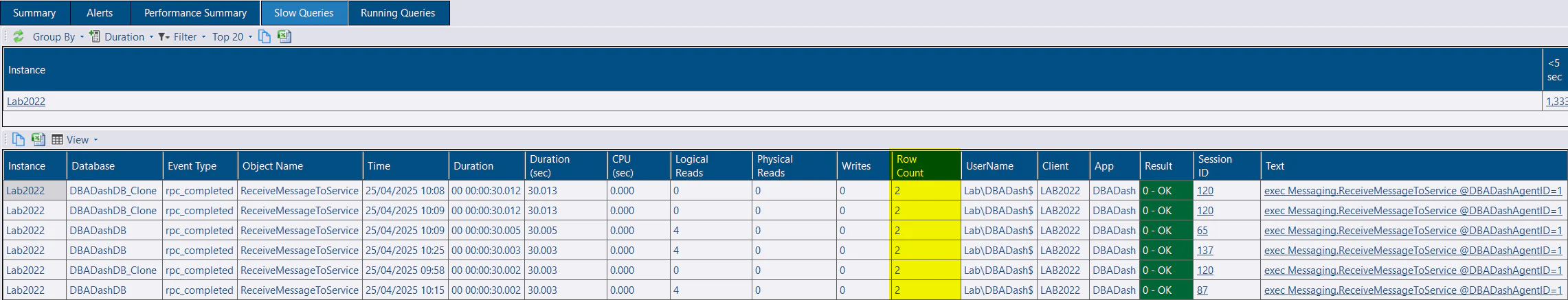
Task: Click the UserName column header
Action: click(x=999, y=165)
